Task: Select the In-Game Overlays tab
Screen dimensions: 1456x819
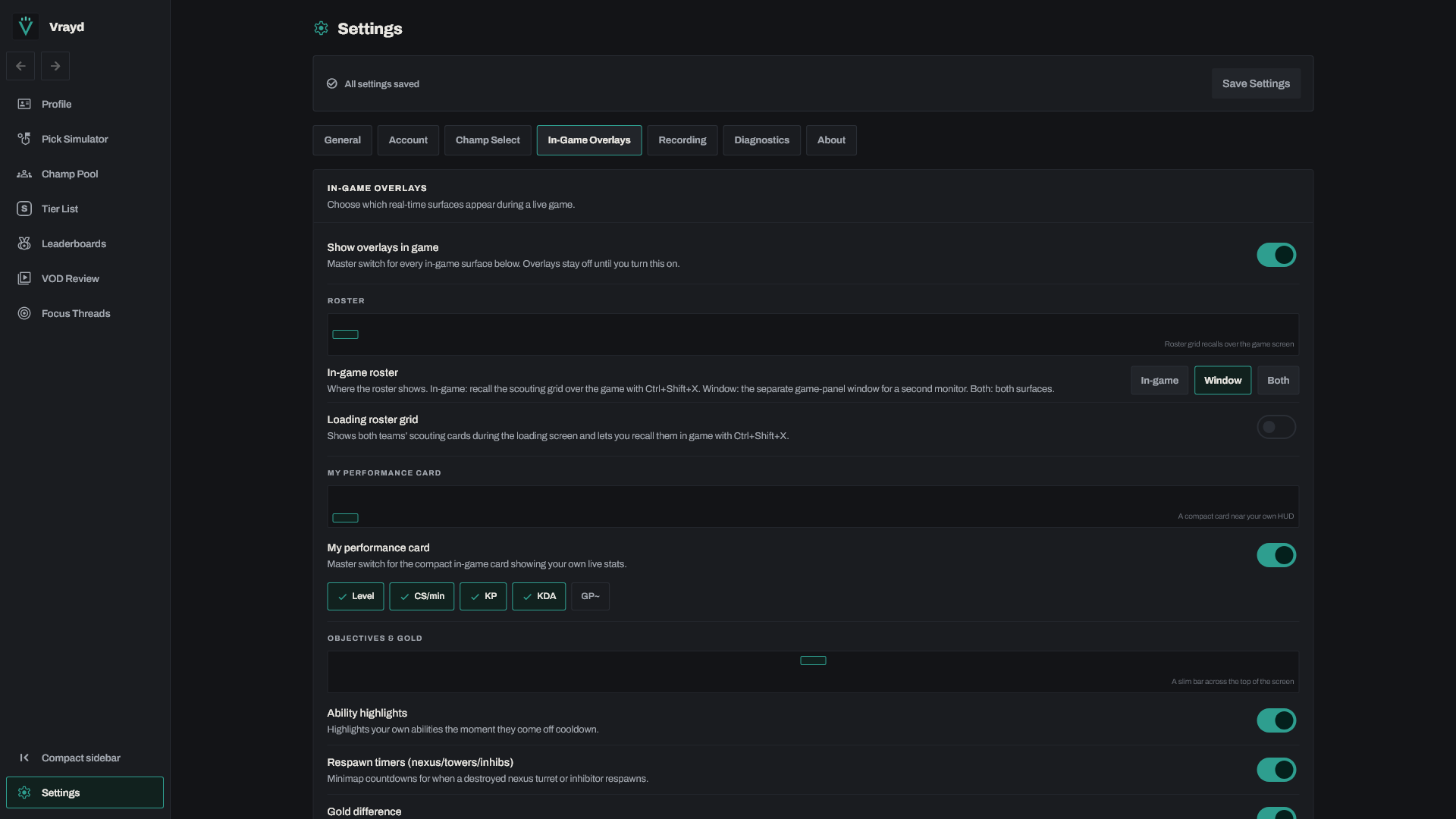Action: 589,140
